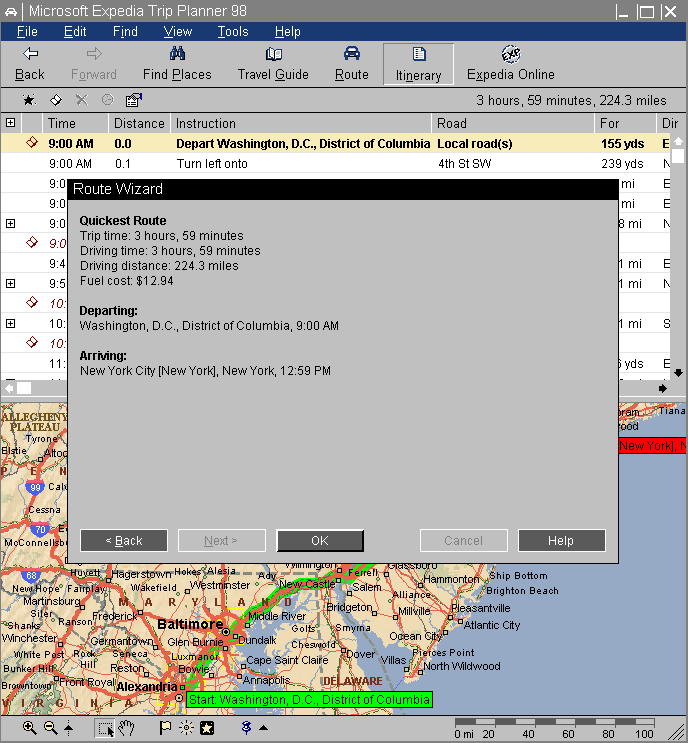Click the starred places icon on map toolbar
The image size is (688, 743).
(207, 728)
